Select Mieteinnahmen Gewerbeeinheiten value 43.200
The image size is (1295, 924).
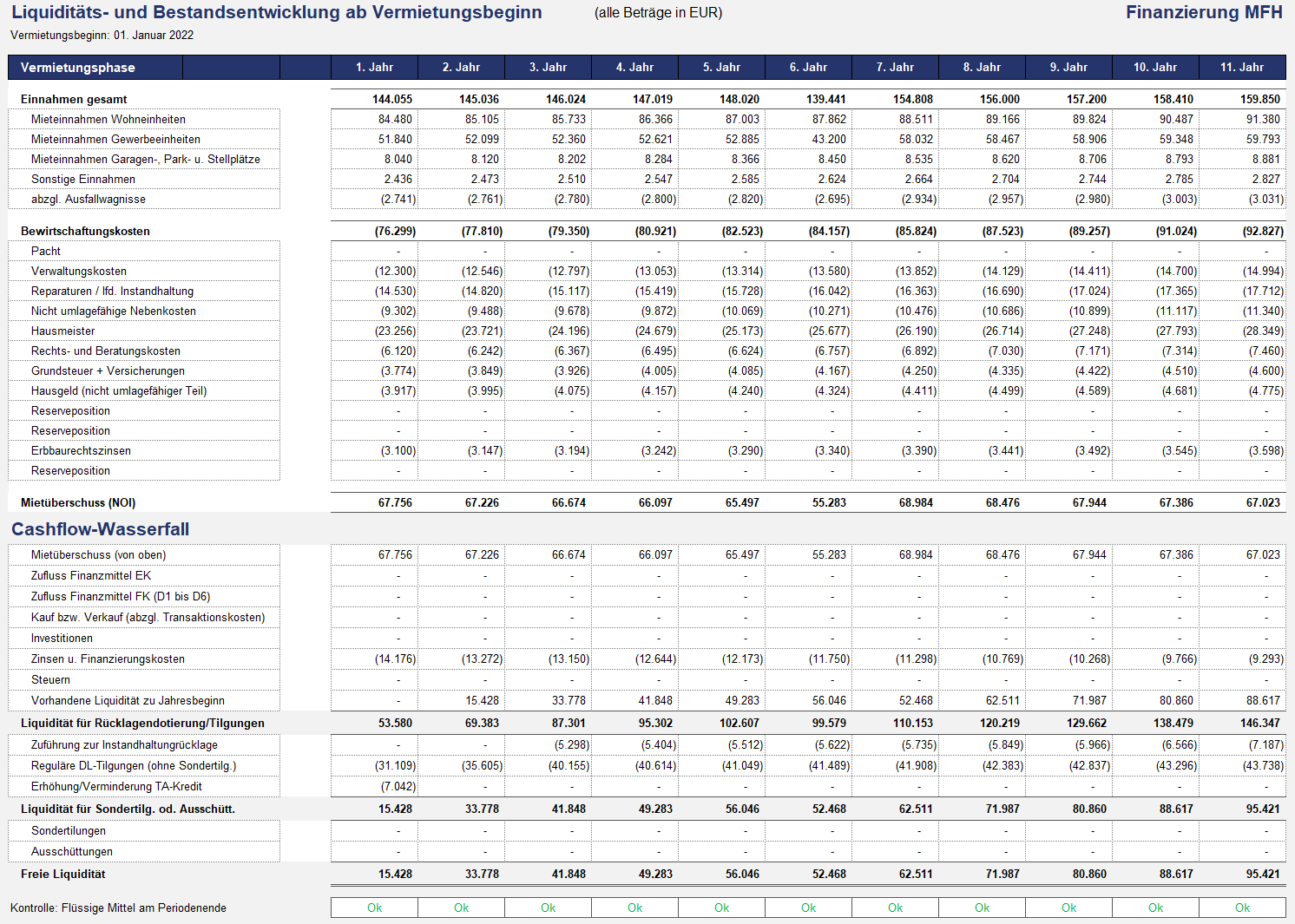[828, 140]
